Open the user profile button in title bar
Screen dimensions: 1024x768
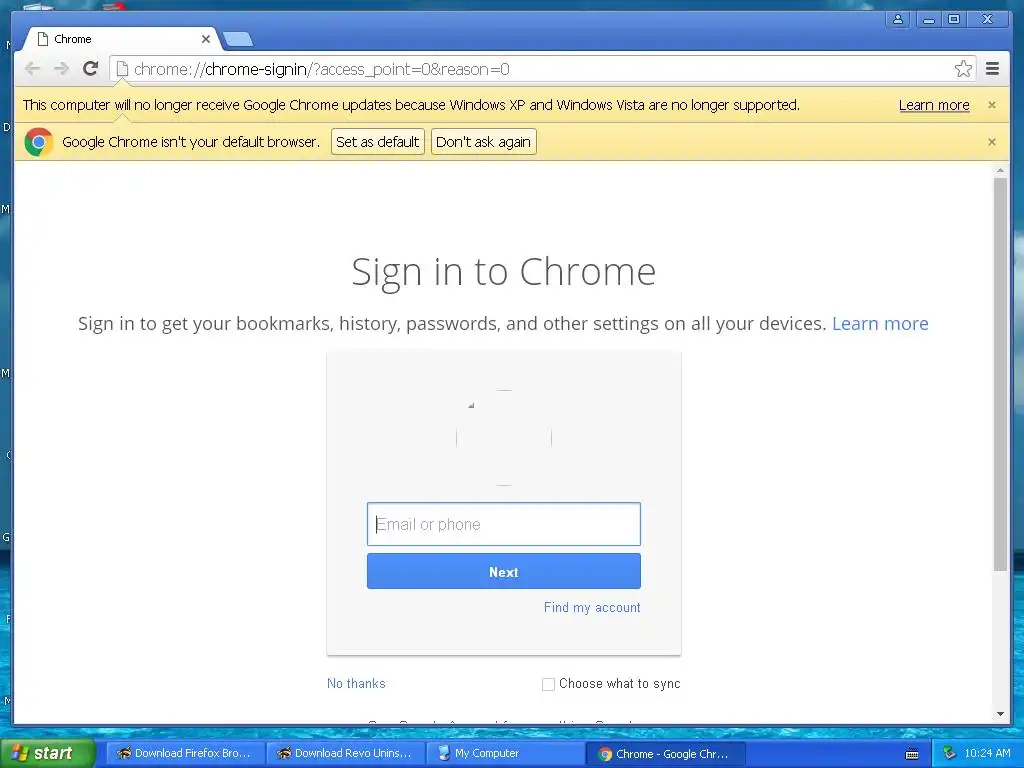(x=898, y=20)
